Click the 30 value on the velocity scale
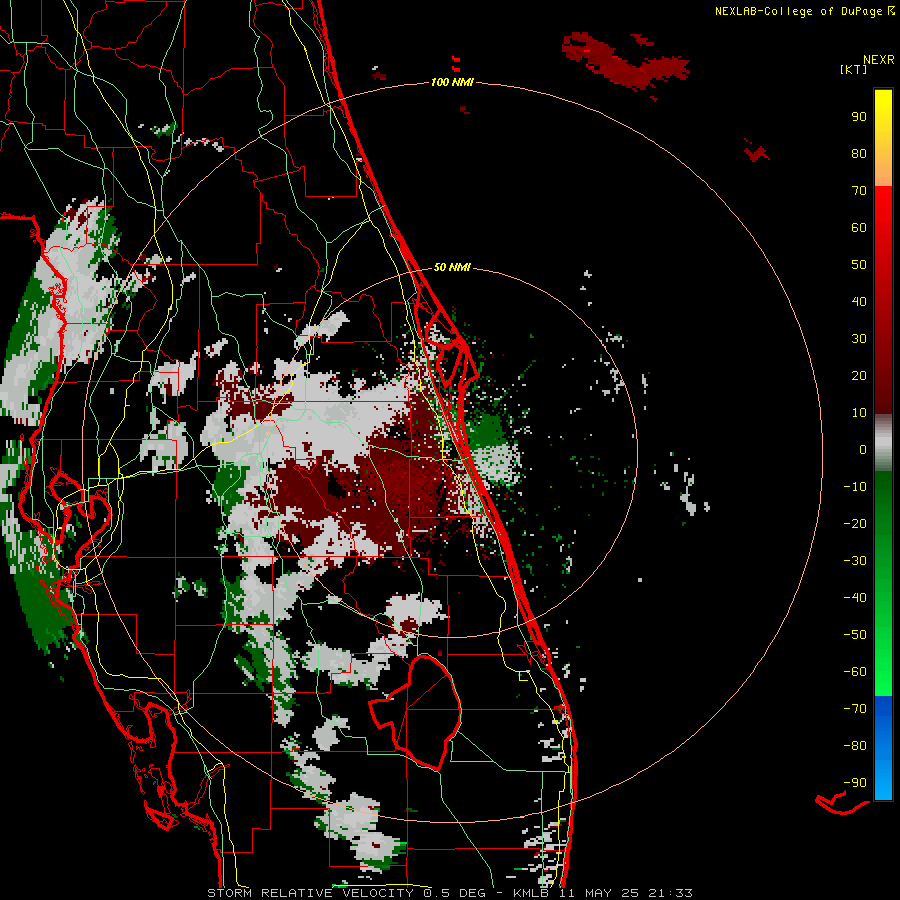Image resolution: width=900 pixels, height=900 pixels. (x=859, y=339)
